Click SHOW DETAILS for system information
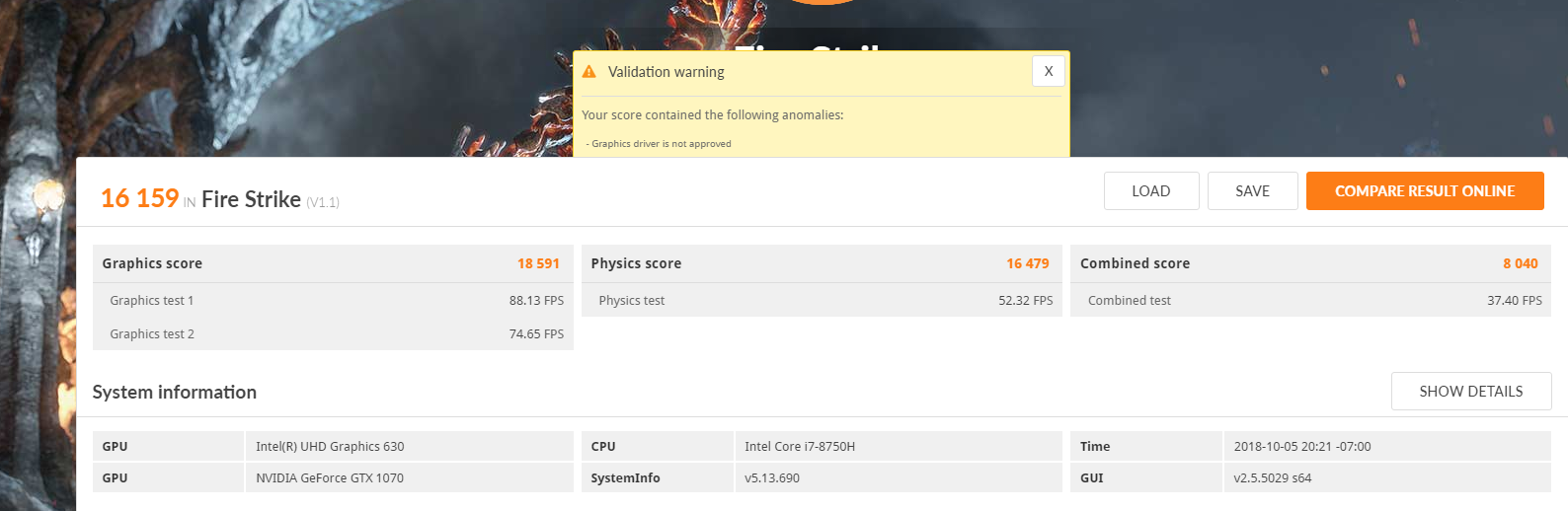The width and height of the screenshot is (1568, 511). (1471, 392)
